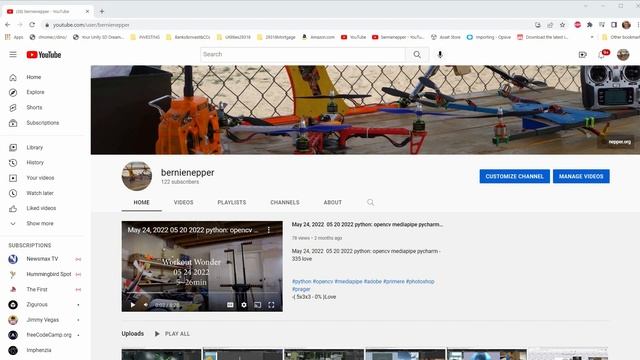640x360 pixels.
Task: Open the Asset Store bookmark
Action: click(446, 37)
